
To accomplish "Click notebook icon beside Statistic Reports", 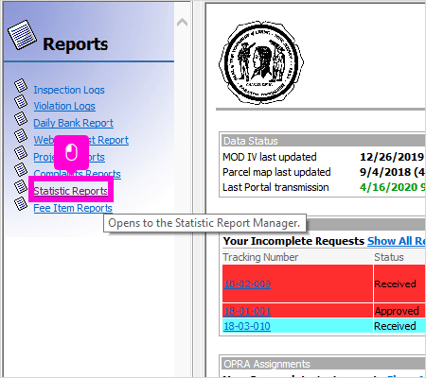I will (21, 187).
